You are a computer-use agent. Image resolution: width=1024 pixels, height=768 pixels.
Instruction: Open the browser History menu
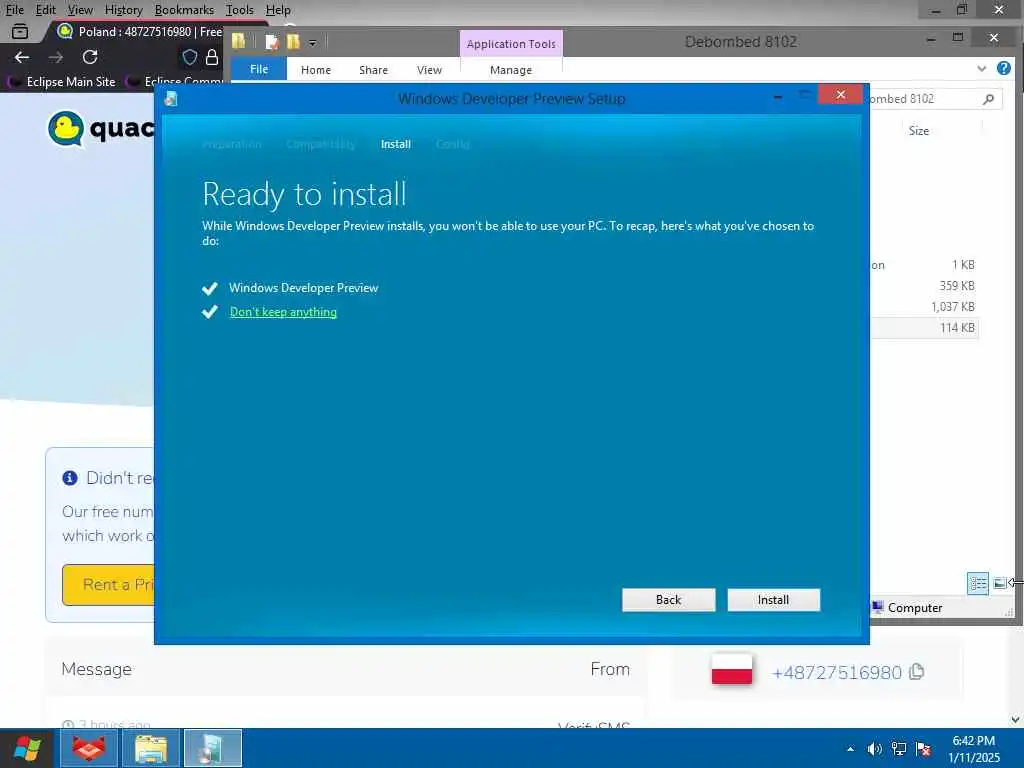coord(123,10)
